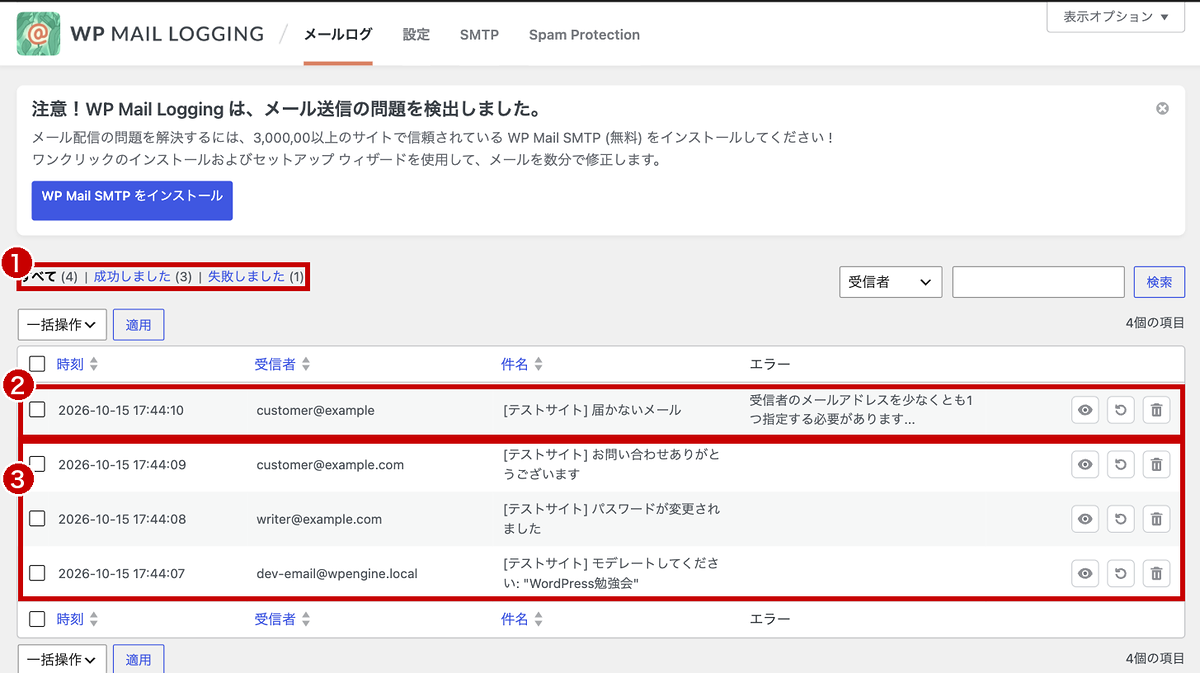The width and height of the screenshot is (1200, 673).
Task: View the パスワードが変更されました email
Action: click(1086, 519)
